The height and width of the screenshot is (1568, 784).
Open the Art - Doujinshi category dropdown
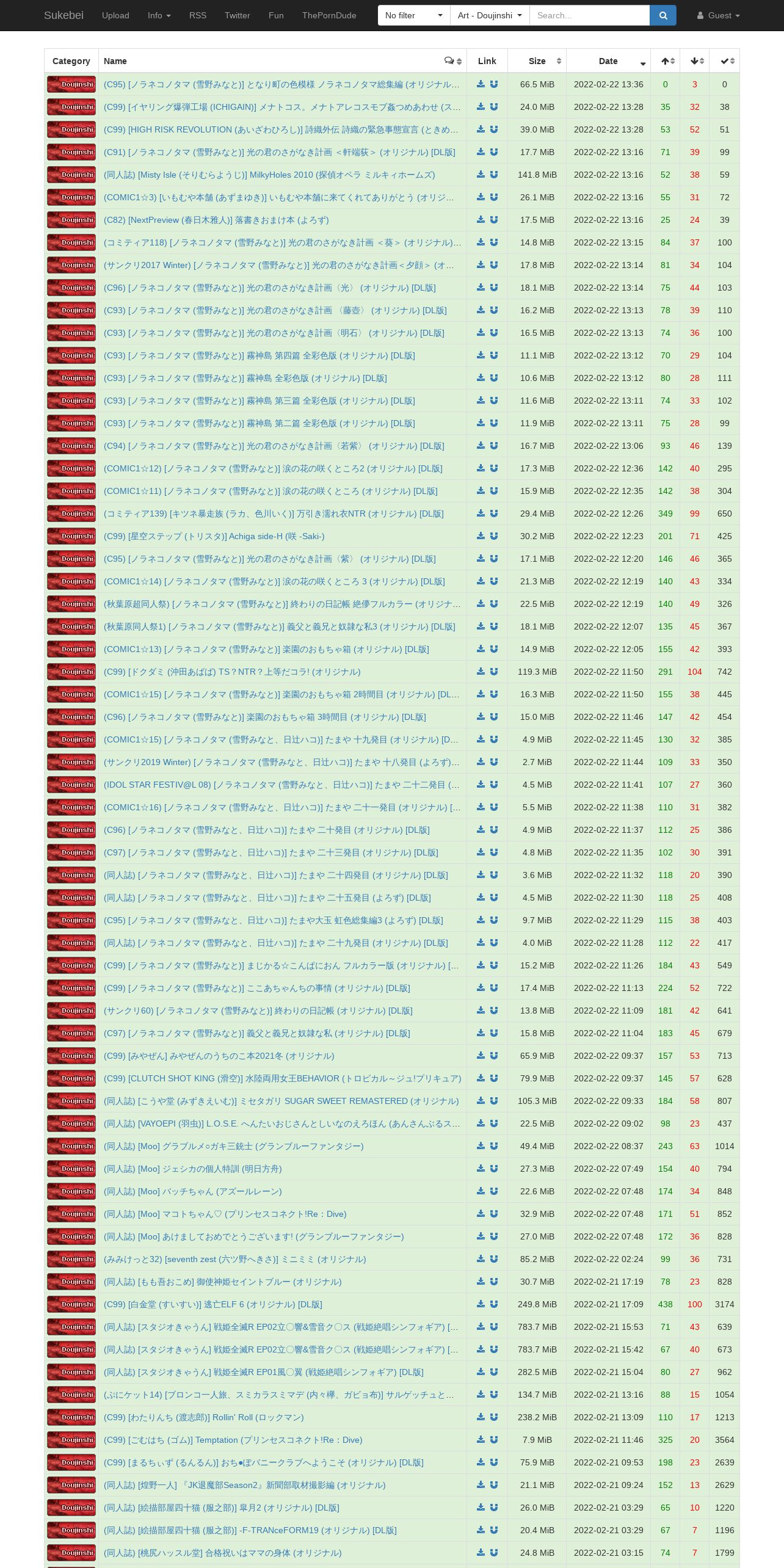click(x=490, y=15)
